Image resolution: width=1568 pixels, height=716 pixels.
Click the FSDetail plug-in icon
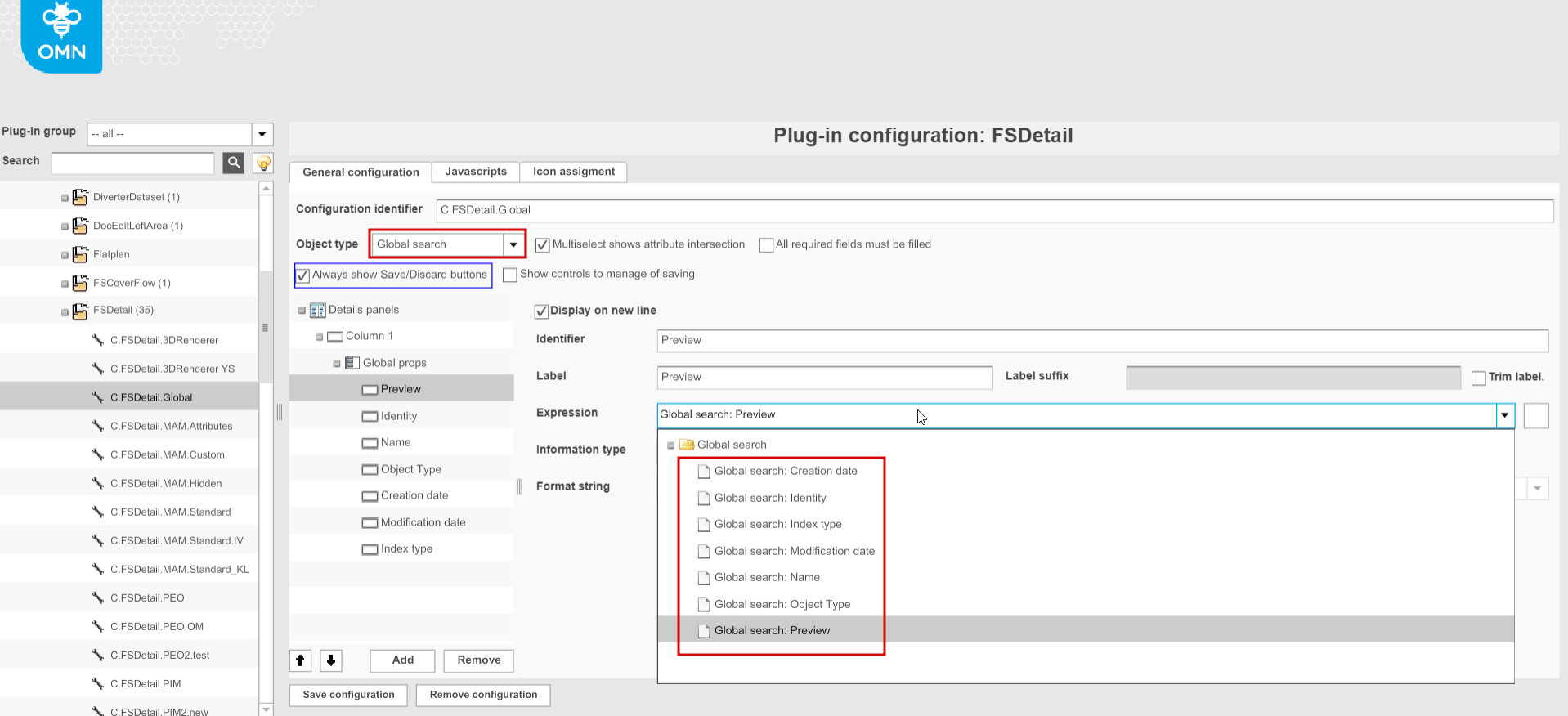coord(80,311)
